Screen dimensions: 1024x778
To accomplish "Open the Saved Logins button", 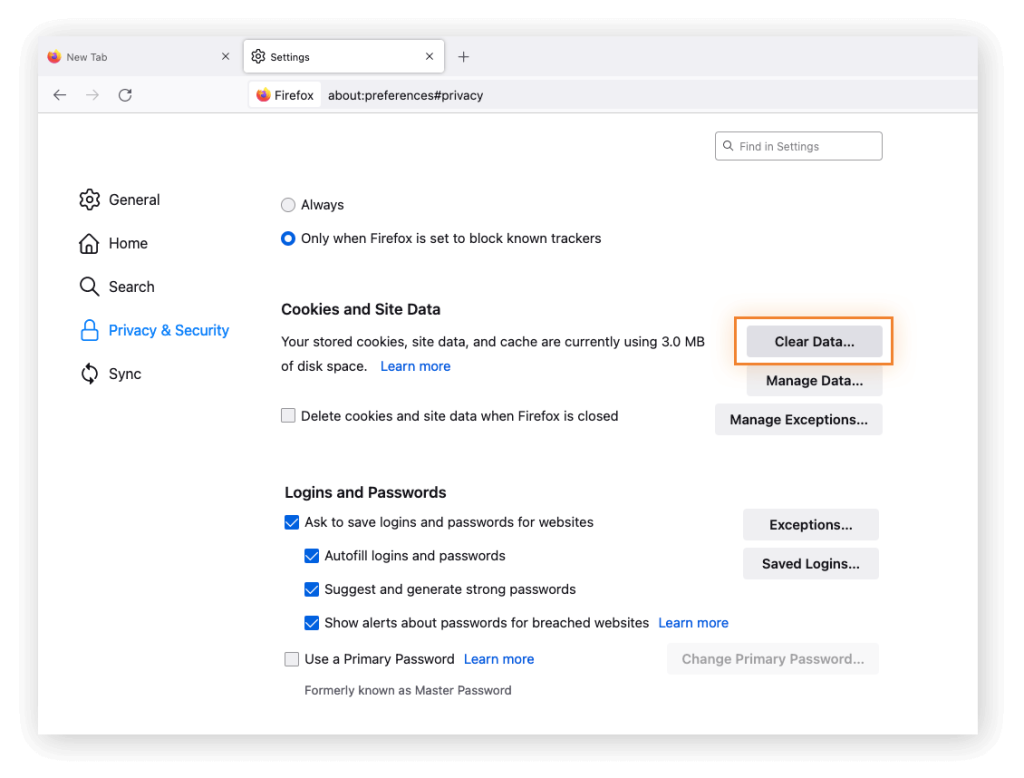I will coord(810,564).
